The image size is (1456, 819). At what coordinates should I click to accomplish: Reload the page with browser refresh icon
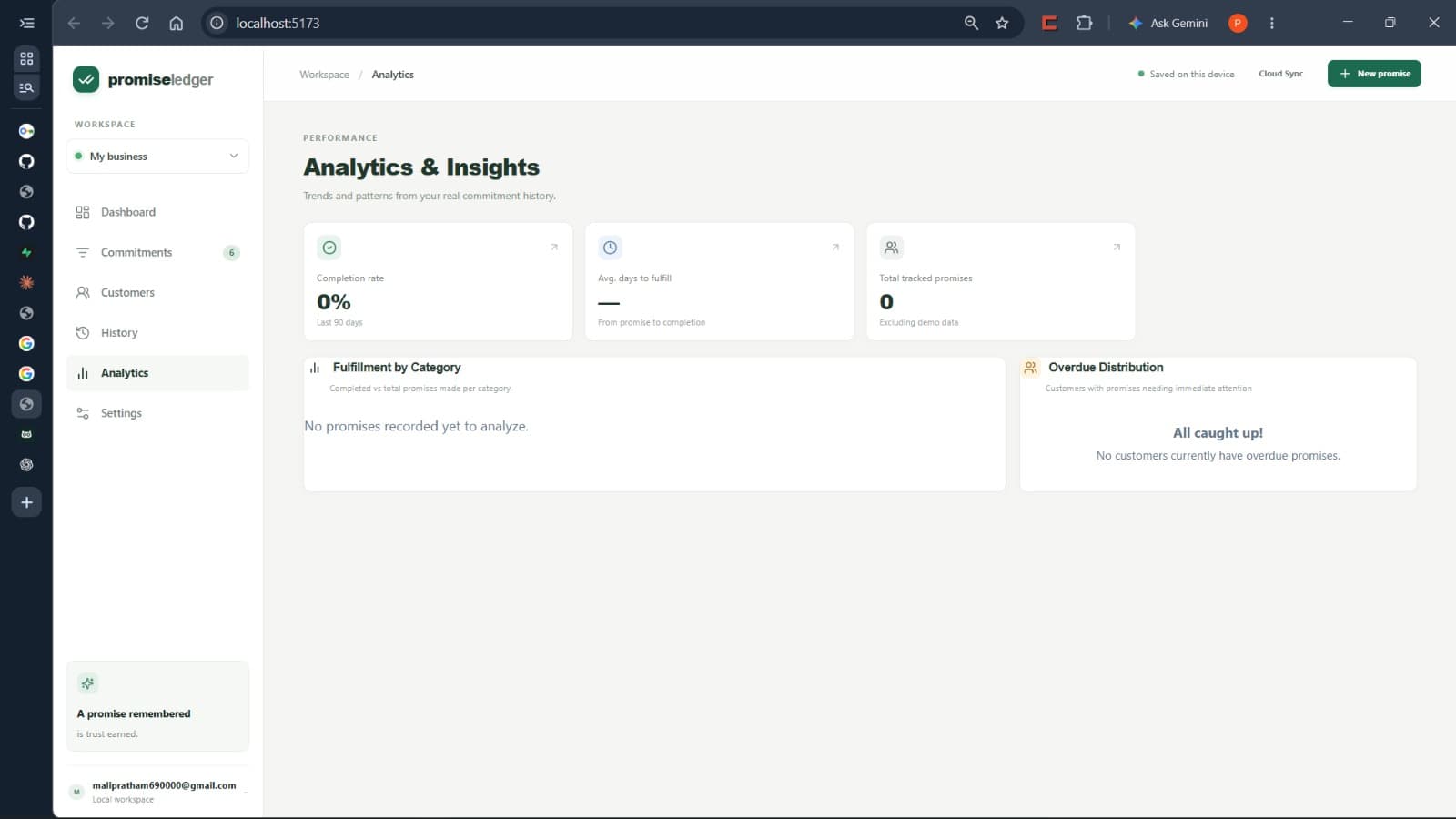pos(142,23)
